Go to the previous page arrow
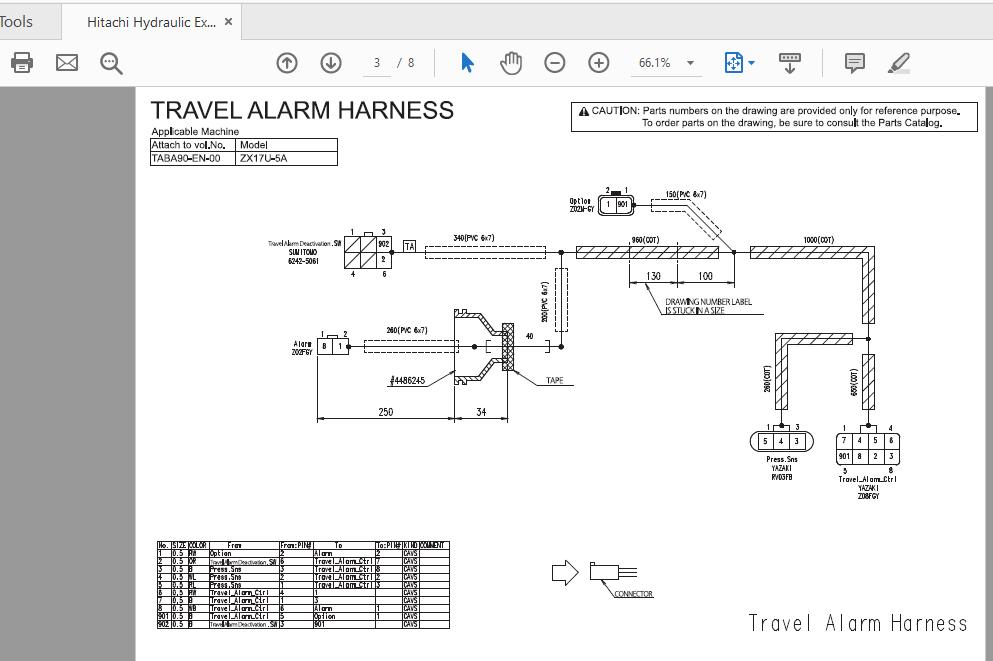This screenshot has width=993, height=661. point(287,63)
